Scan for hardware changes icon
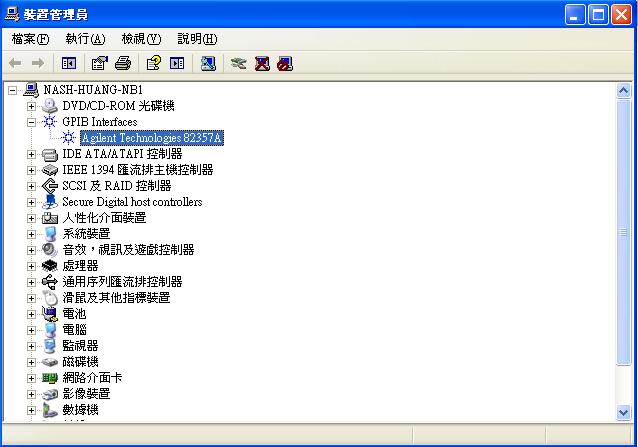The width and height of the screenshot is (638, 447). 208,63
